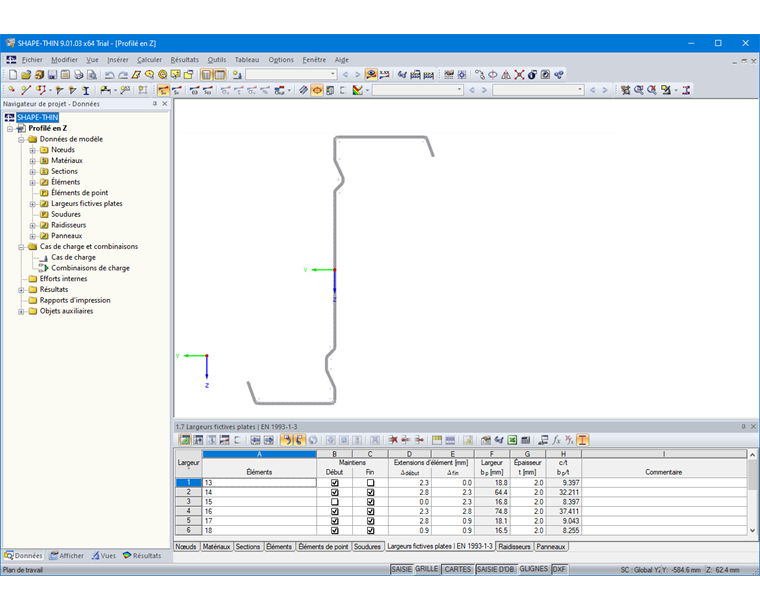Open the Fichier menu
The height and width of the screenshot is (611, 760).
32,60
